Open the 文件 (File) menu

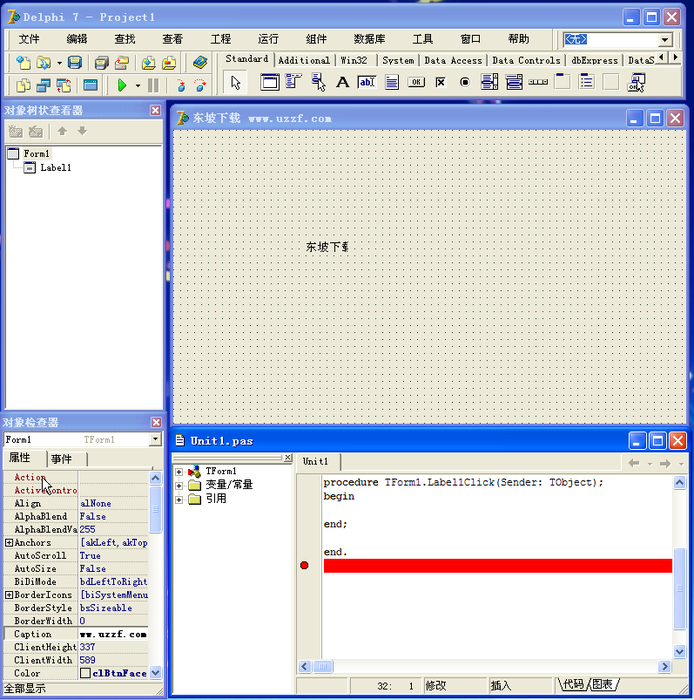pyautogui.click(x=29, y=39)
